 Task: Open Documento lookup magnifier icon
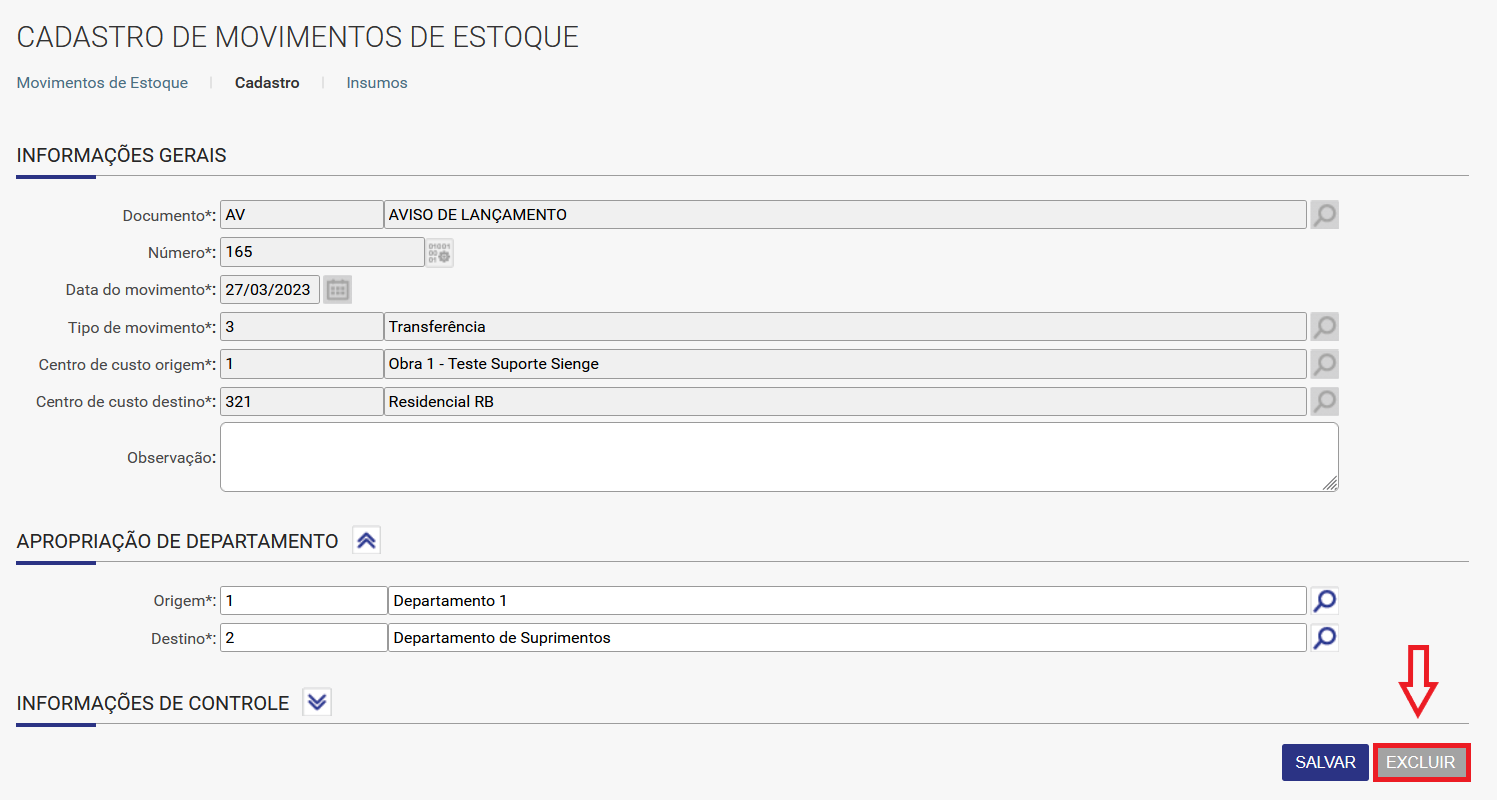tap(1325, 214)
